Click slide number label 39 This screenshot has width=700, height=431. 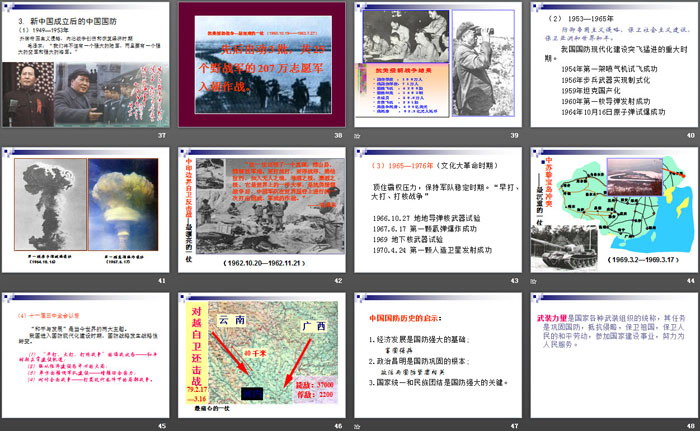(514, 135)
